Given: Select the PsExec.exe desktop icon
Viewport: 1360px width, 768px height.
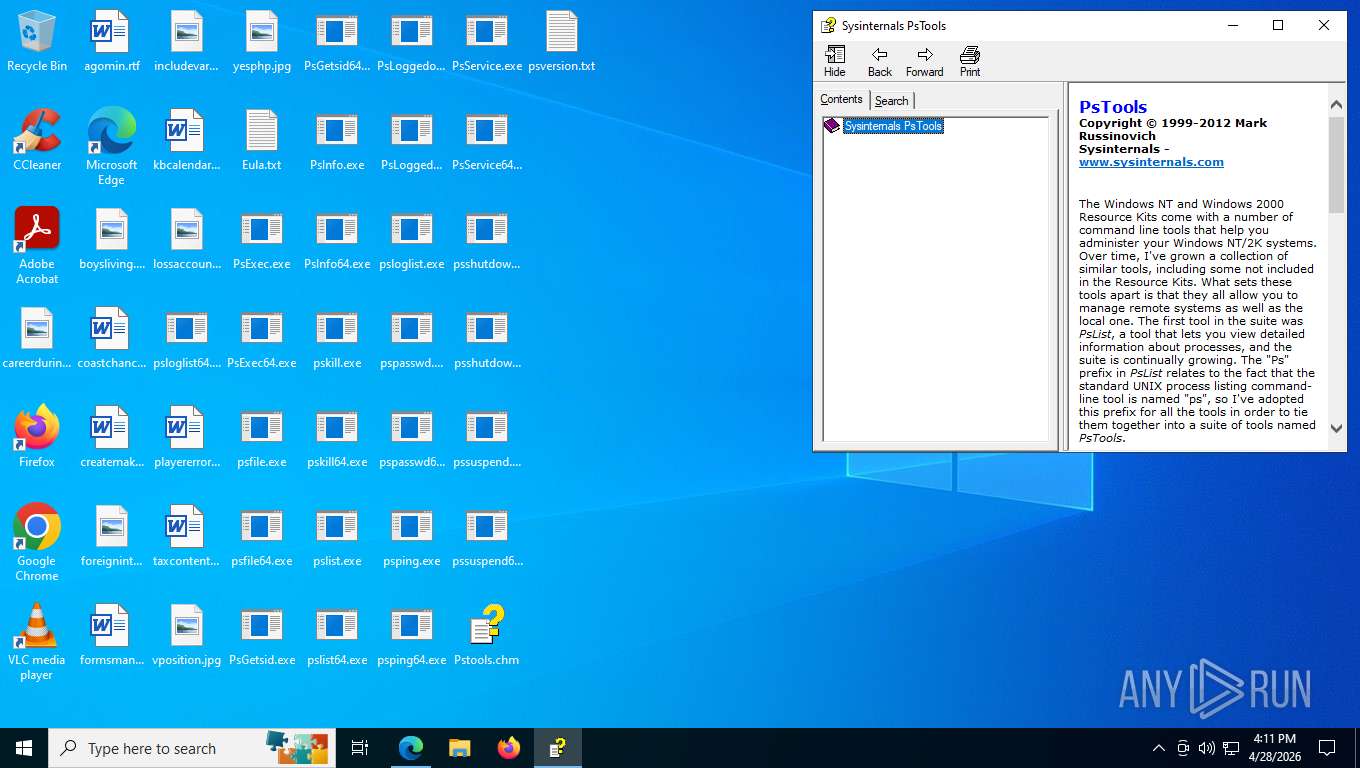Looking at the screenshot, I should pos(262,239).
